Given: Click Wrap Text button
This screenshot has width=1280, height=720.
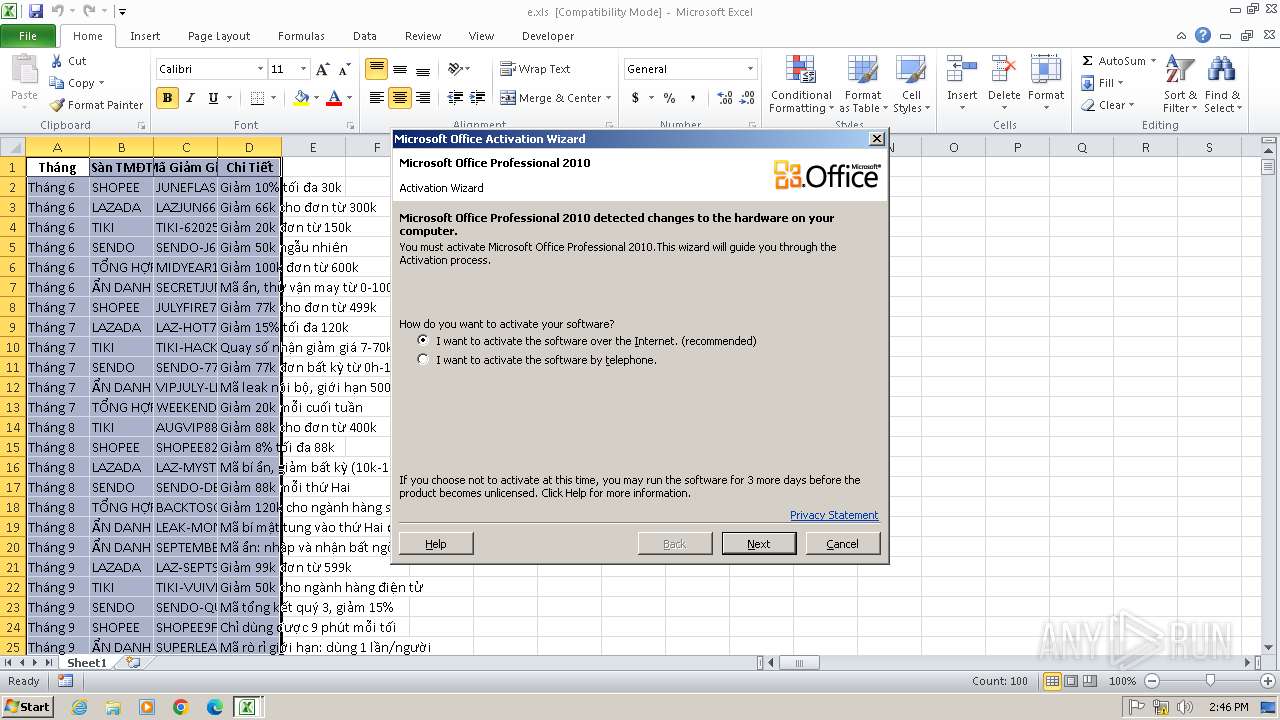Looking at the screenshot, I should 535,69.
